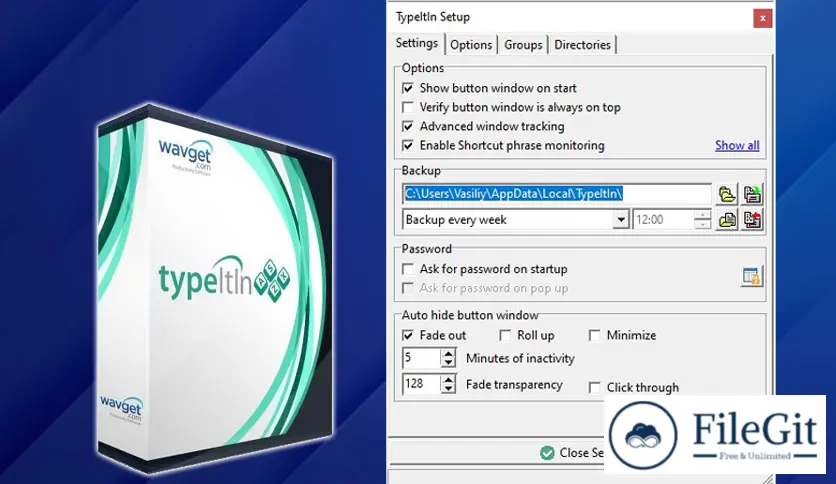
Task: Open the browse backup folder icon
Action: pos(727,194)
